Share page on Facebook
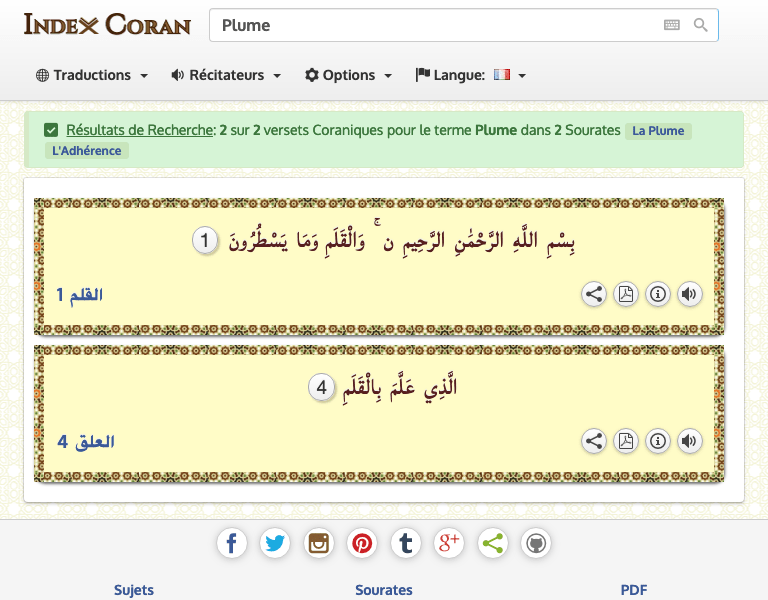 pos(231,544)
